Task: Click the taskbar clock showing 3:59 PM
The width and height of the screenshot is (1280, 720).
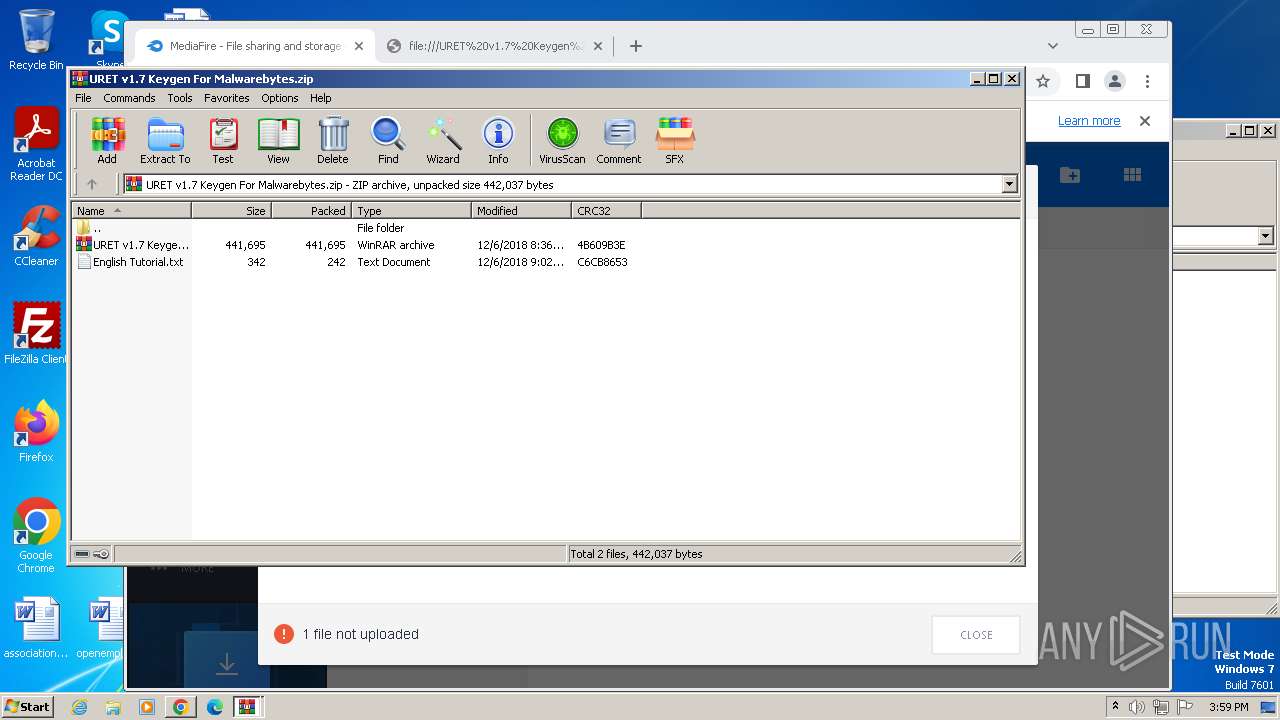Action: click(1228, 707)
